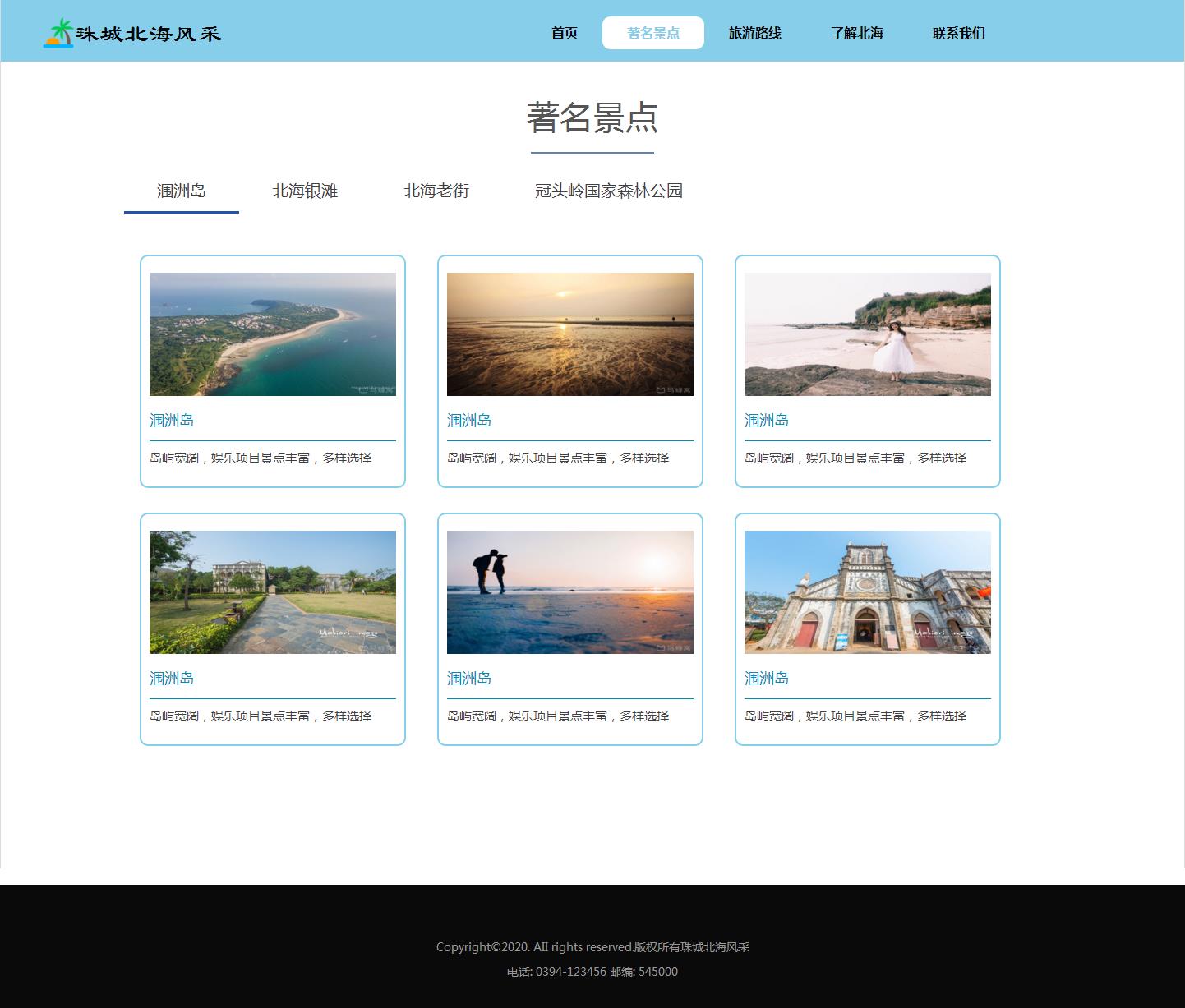This screenshot has width=1185, height=1008.
Task: Click description text under garden villa card
Action: point(261,716)
